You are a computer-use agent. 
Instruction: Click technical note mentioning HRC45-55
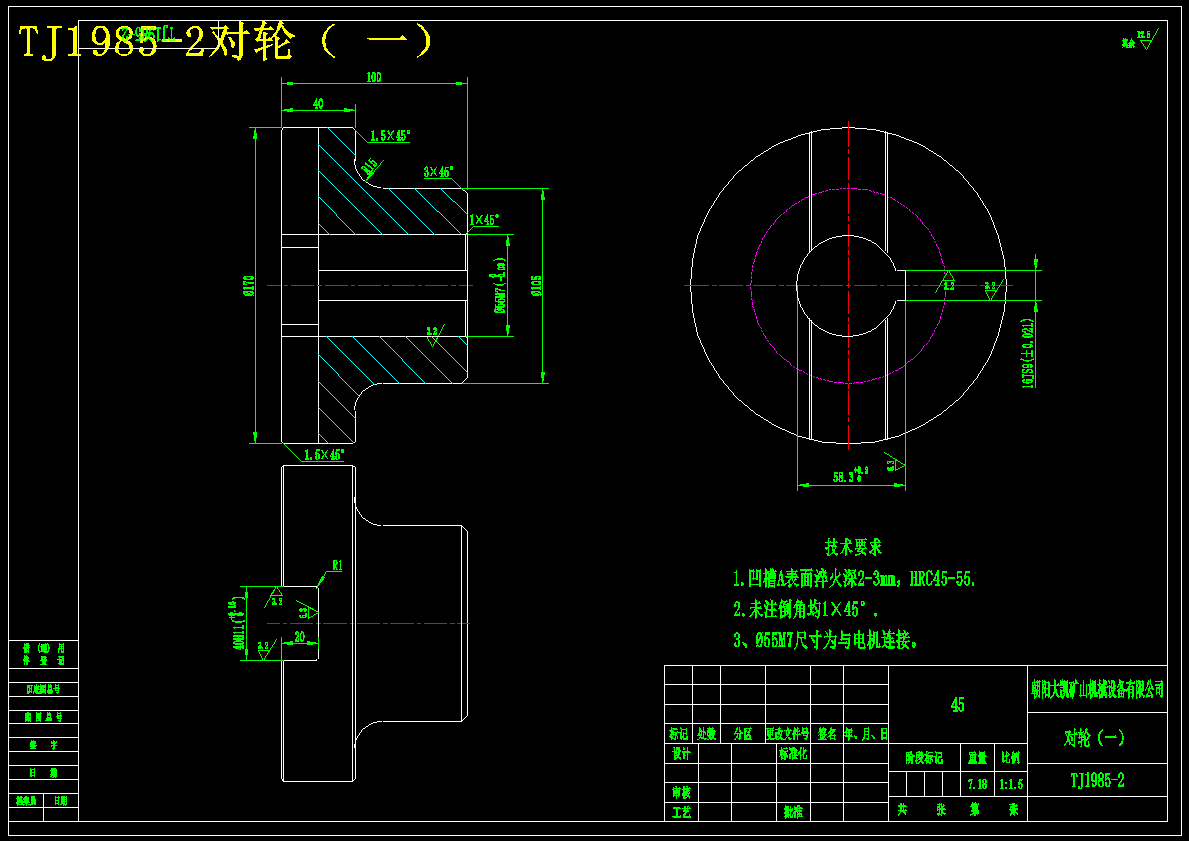coord(854,579)
